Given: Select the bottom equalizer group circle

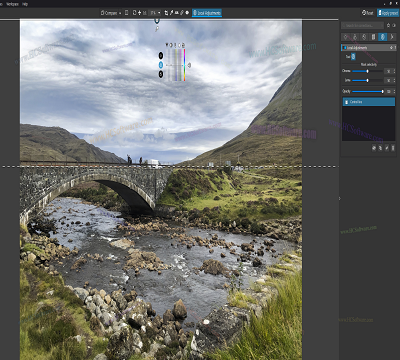Looking at the screenshot, I should point(161,74).
